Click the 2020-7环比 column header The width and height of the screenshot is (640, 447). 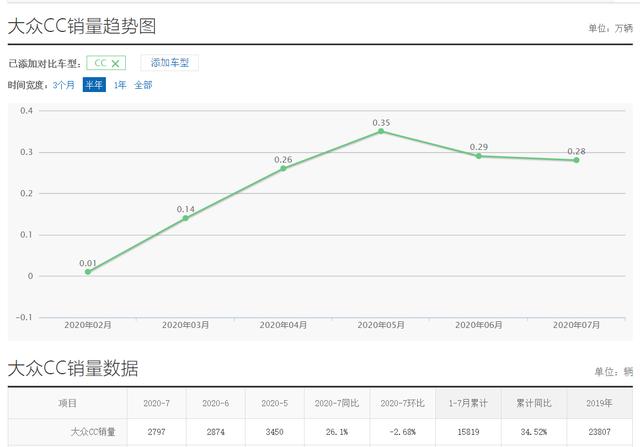[x=403, y=403]
